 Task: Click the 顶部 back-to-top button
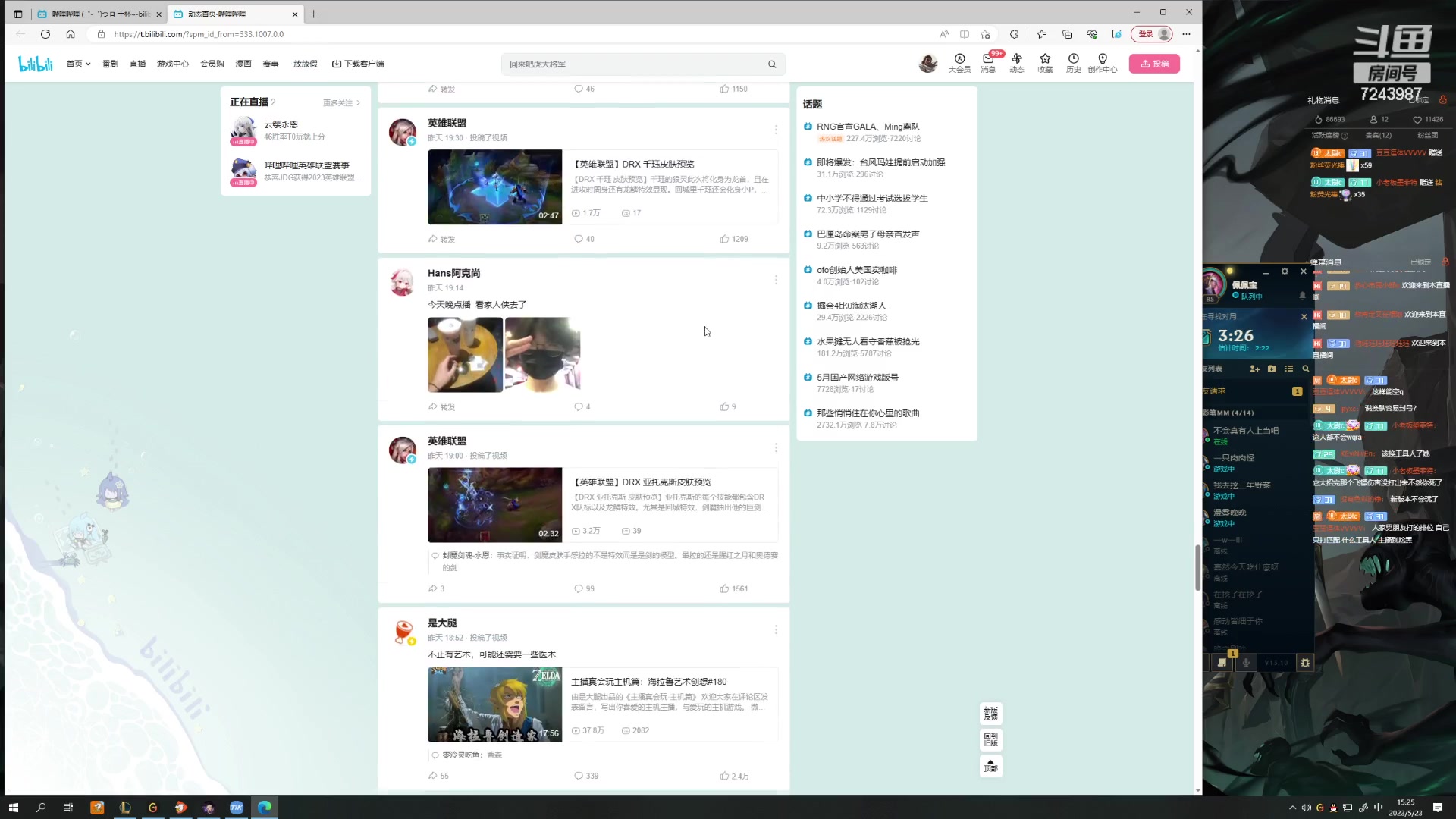pos(990,766)
